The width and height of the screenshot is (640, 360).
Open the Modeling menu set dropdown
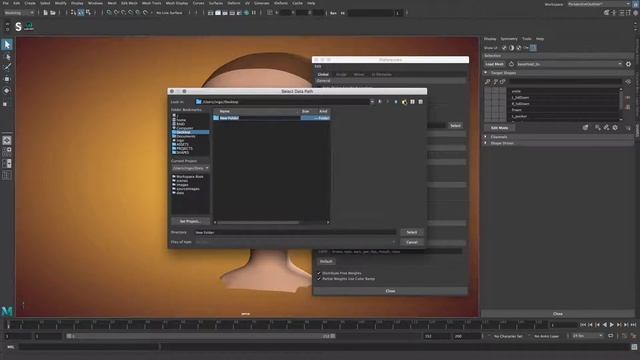coord(19,13)
